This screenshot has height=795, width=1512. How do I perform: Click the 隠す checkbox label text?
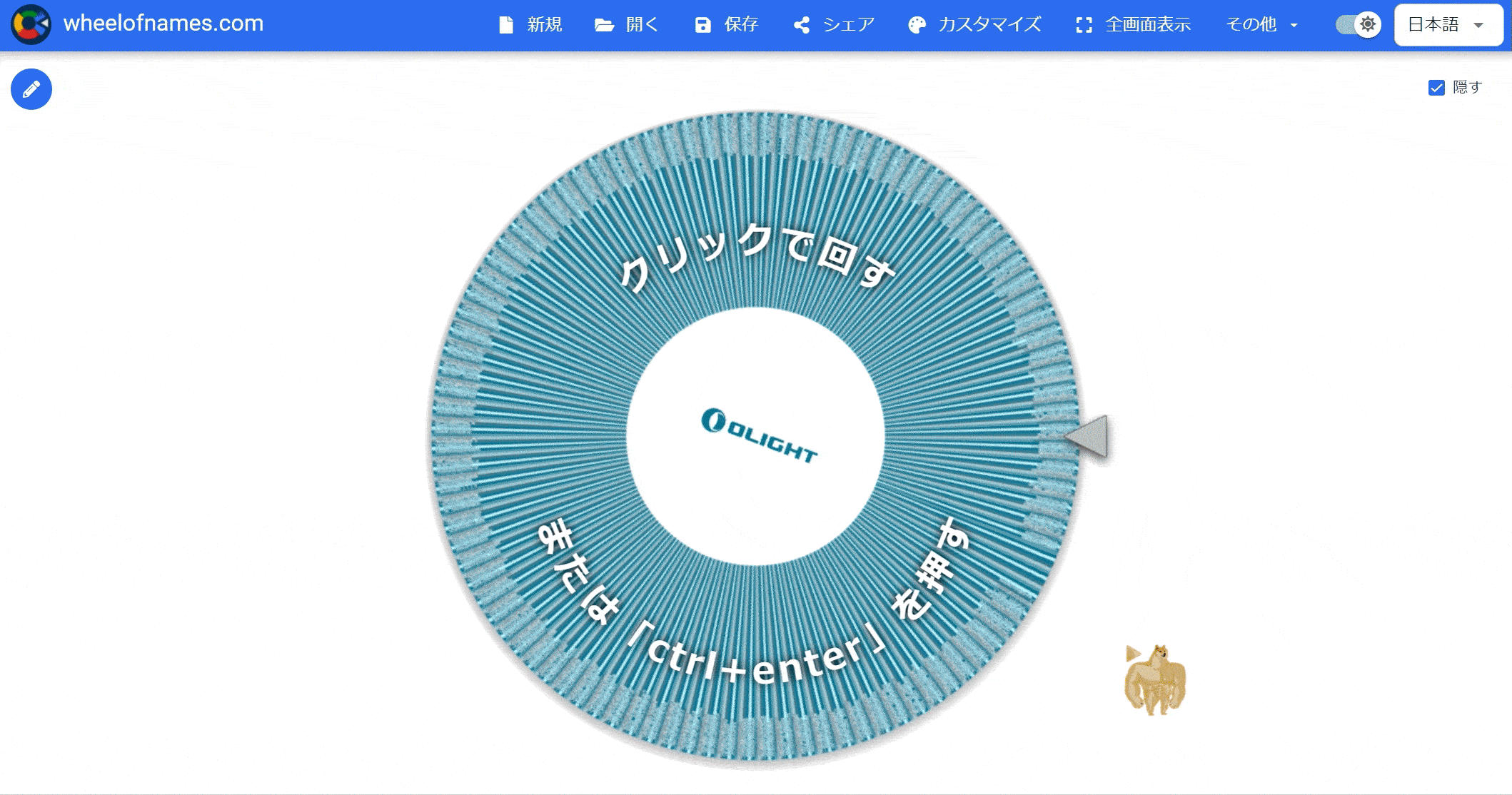1468,87
